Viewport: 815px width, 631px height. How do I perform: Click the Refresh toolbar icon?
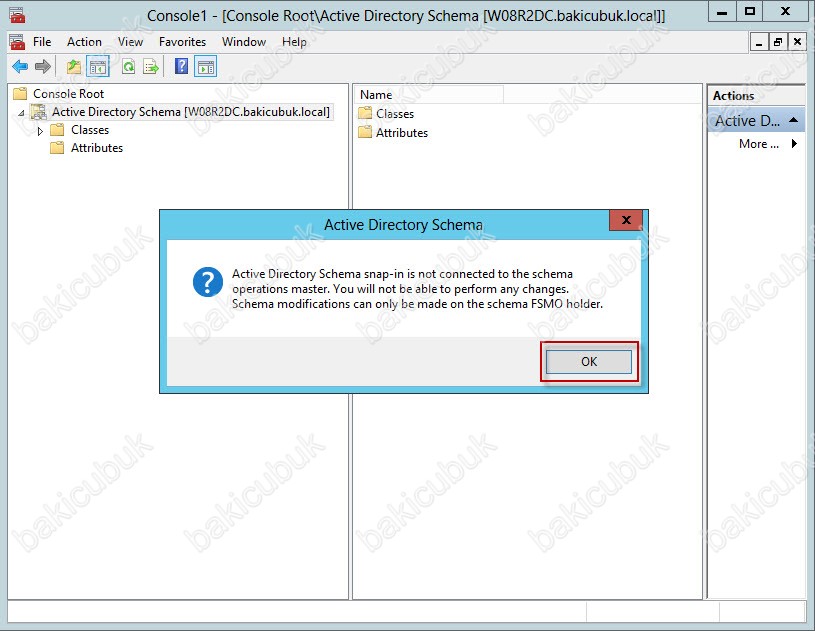128,67
